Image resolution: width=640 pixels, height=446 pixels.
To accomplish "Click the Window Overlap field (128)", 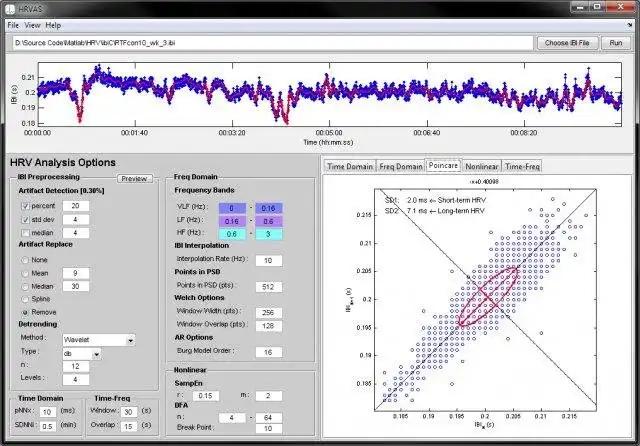I will pos(269,326).
